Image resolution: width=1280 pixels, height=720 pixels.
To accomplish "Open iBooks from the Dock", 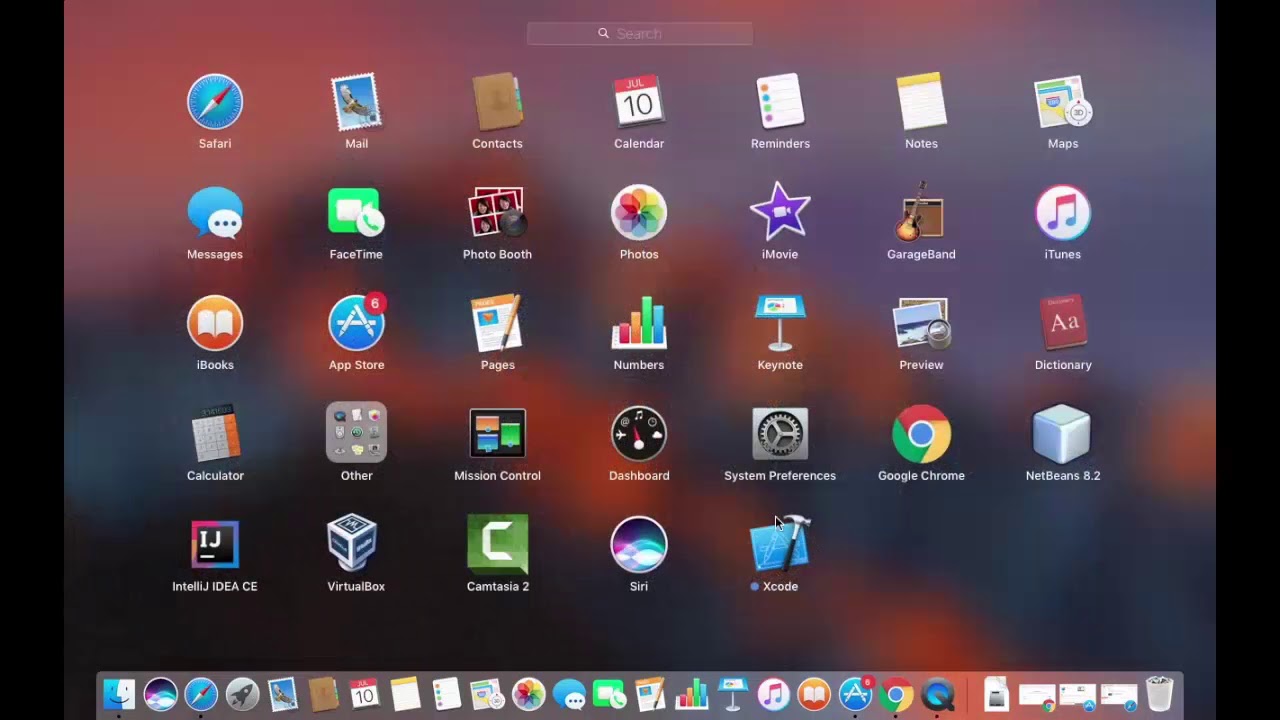I will click(814, 694).
